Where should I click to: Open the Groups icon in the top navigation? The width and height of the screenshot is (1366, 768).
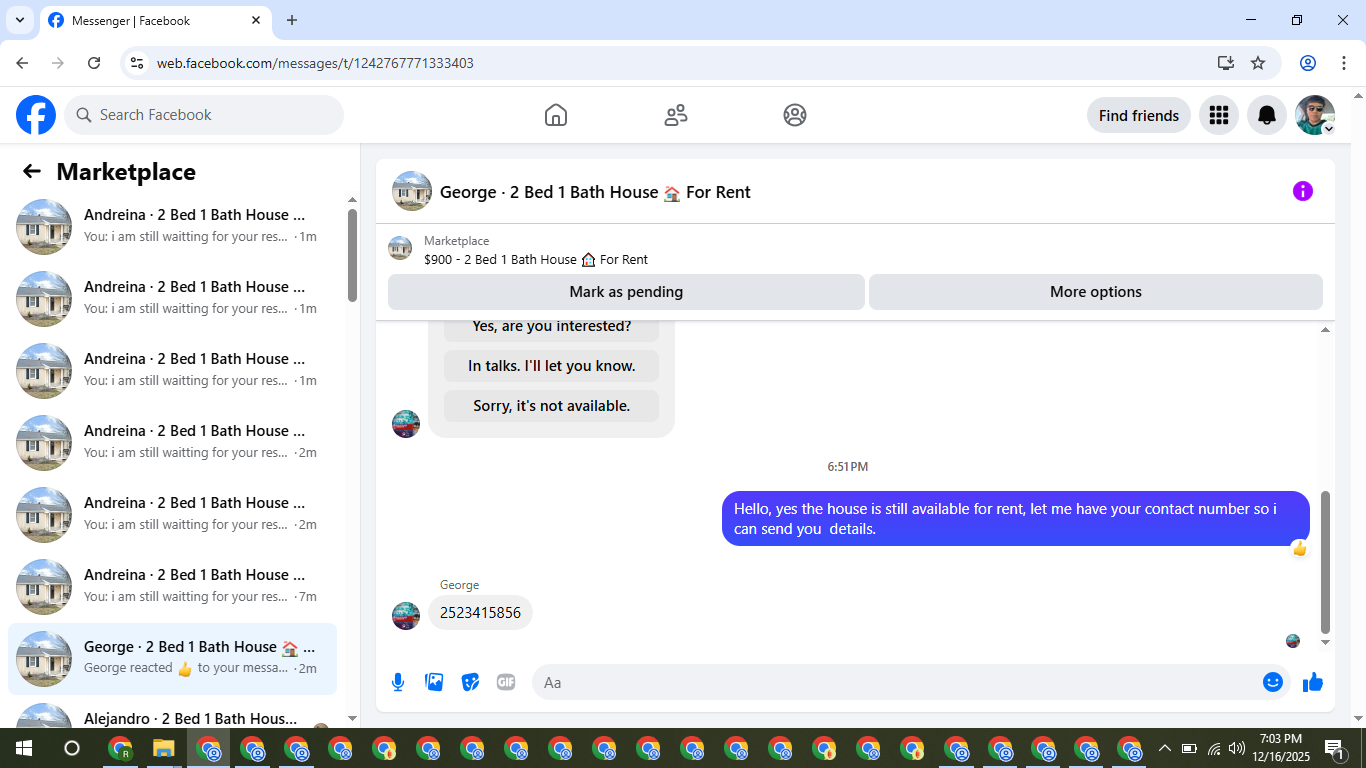click(x=795, y=115)
